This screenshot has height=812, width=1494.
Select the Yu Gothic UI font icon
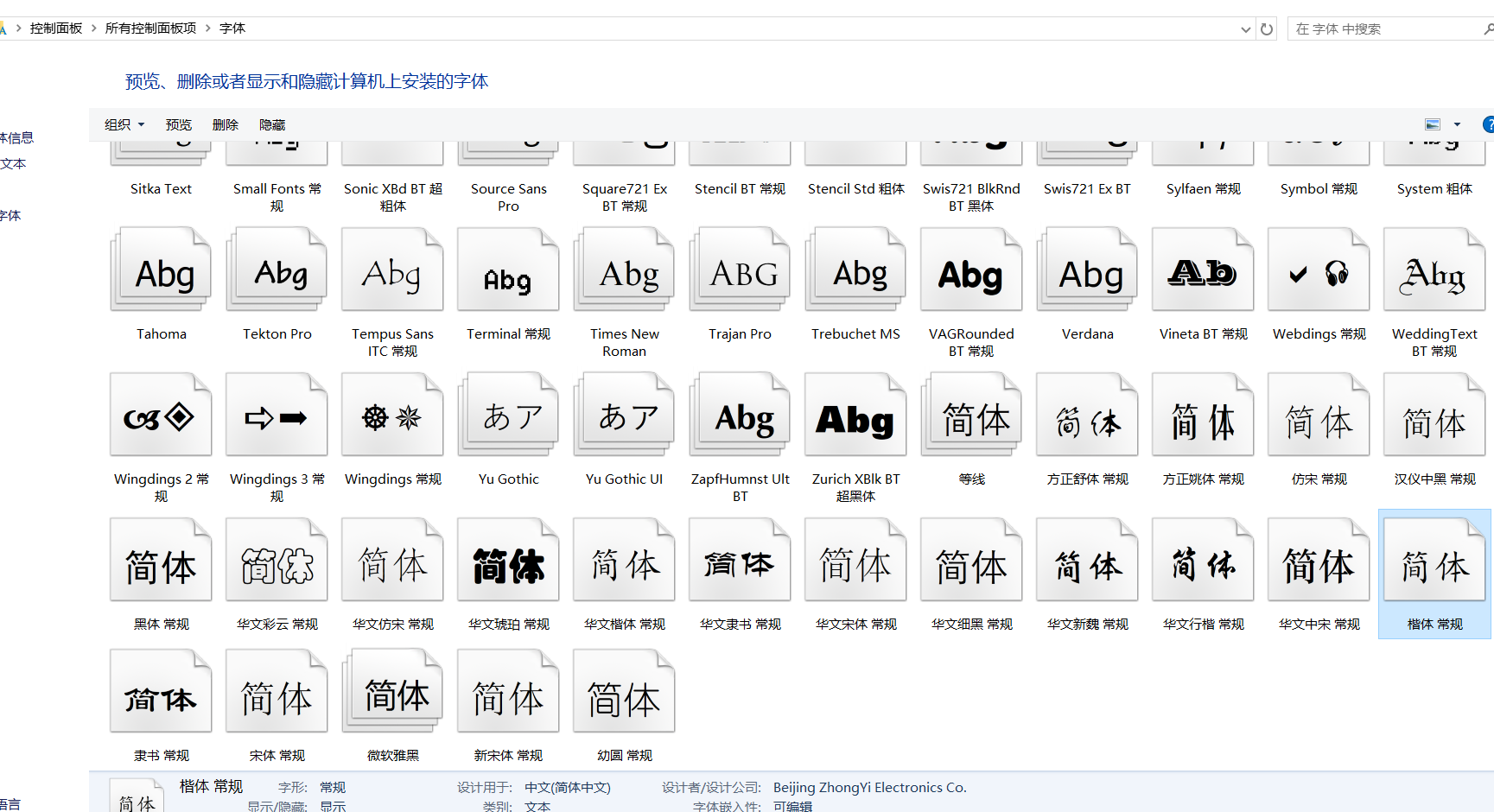pos(624,415)
